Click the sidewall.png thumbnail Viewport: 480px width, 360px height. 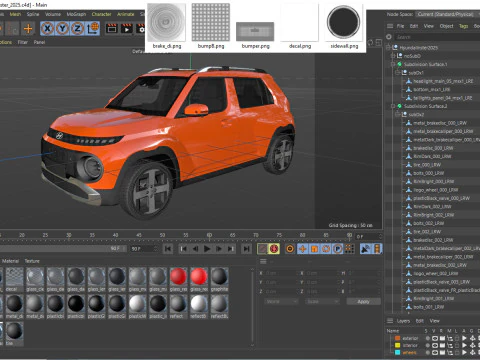tap(344, 22)
